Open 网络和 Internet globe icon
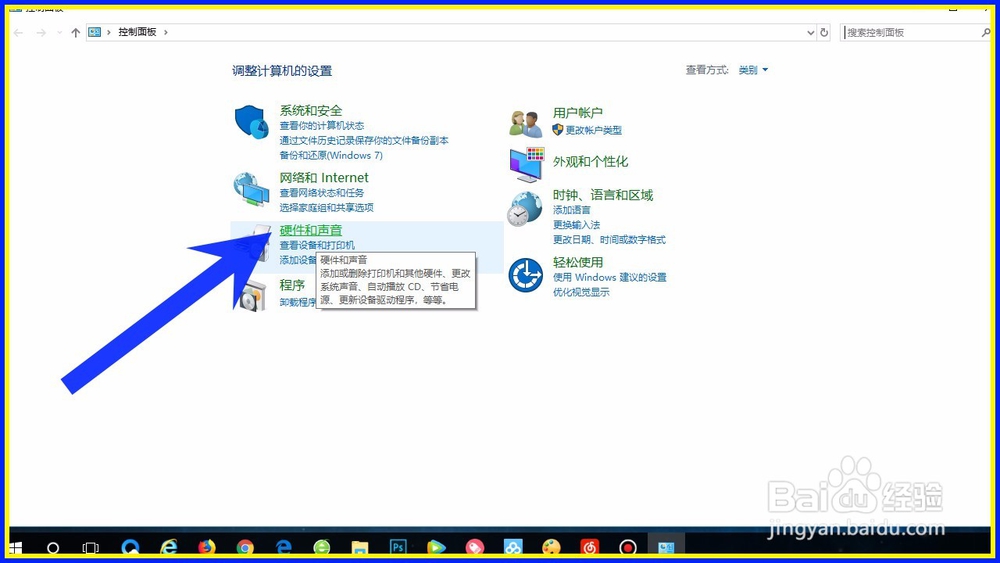The width and height of the screenshot is (1000, 563). pos(251,189)
